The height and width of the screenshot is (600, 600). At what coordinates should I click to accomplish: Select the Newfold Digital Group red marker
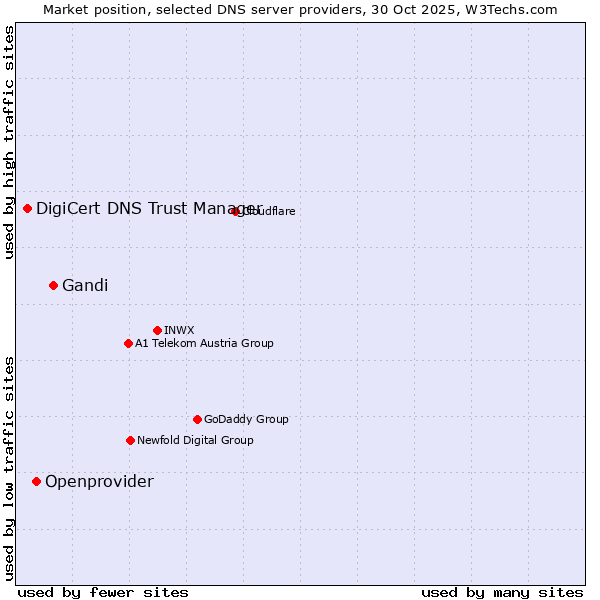click(130, 440)
